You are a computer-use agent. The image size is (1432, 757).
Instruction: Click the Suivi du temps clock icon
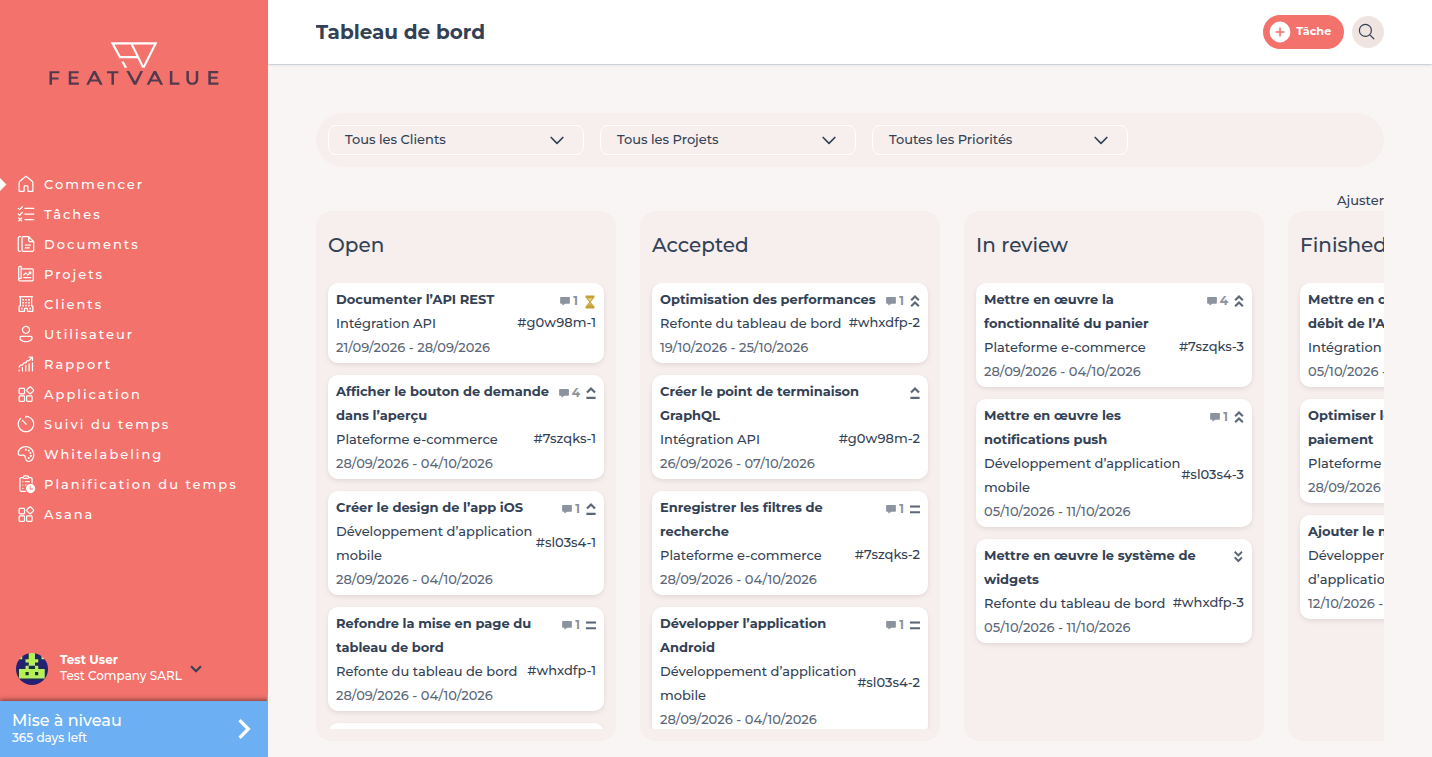click(x=26, y=424)
